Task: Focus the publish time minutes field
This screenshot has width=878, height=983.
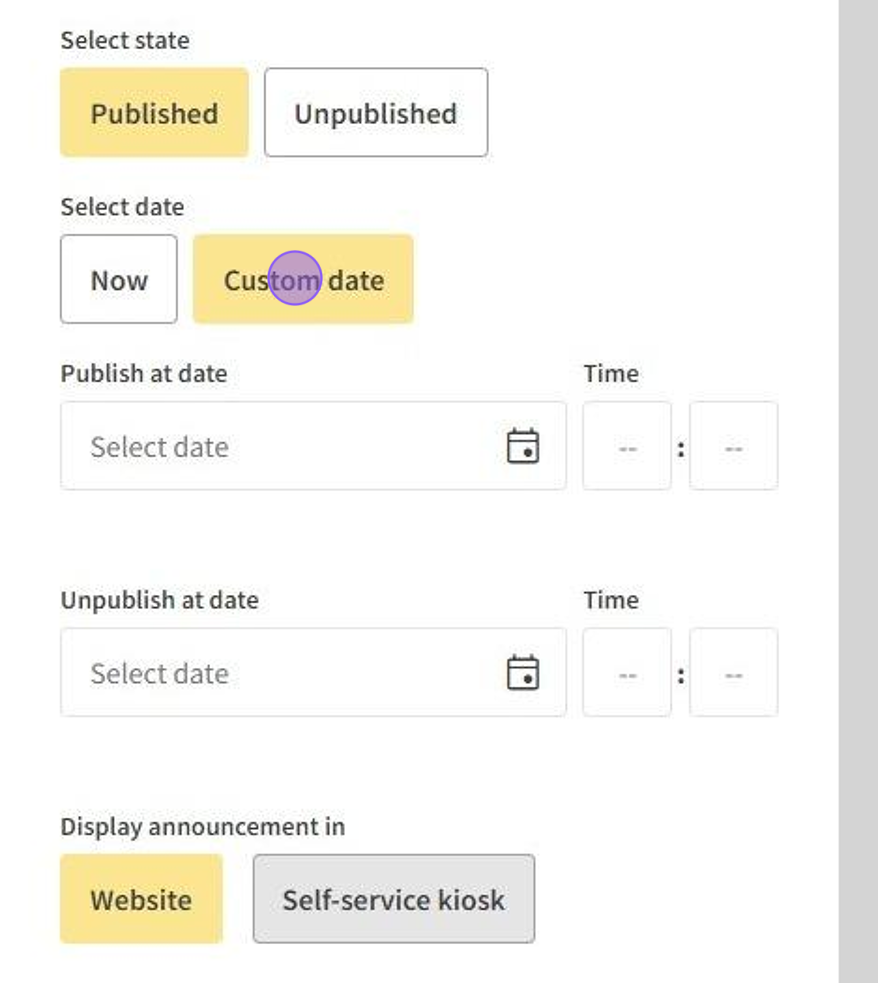Action: [733, 446]
